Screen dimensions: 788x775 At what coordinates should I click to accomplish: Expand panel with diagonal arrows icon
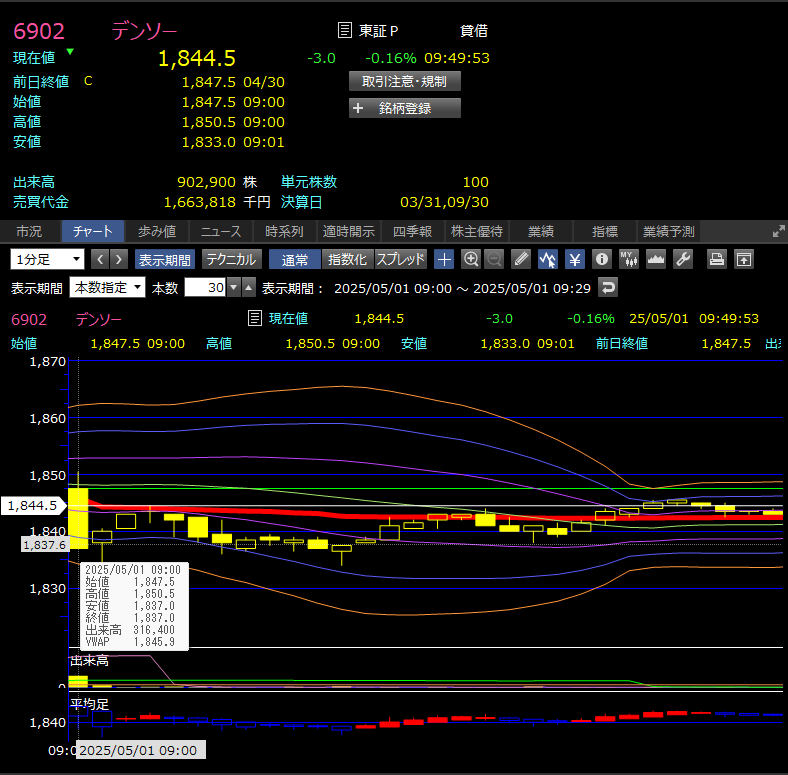tap(778, 231)
